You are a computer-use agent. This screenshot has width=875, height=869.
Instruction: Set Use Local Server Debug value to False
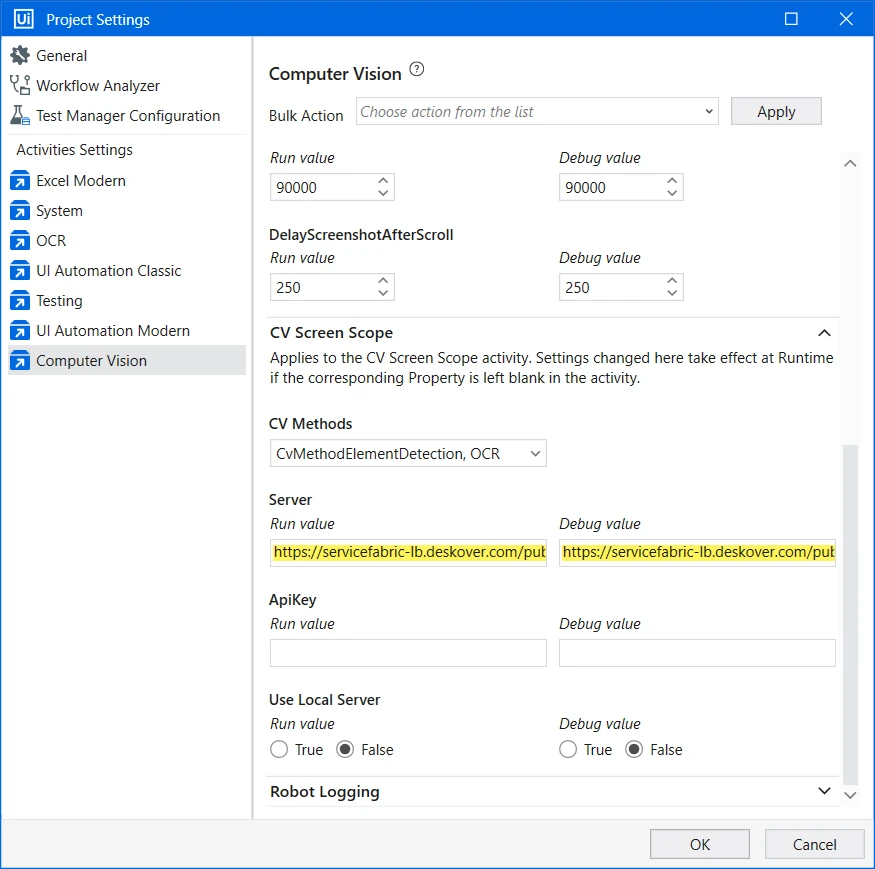(x=634, y=749)
